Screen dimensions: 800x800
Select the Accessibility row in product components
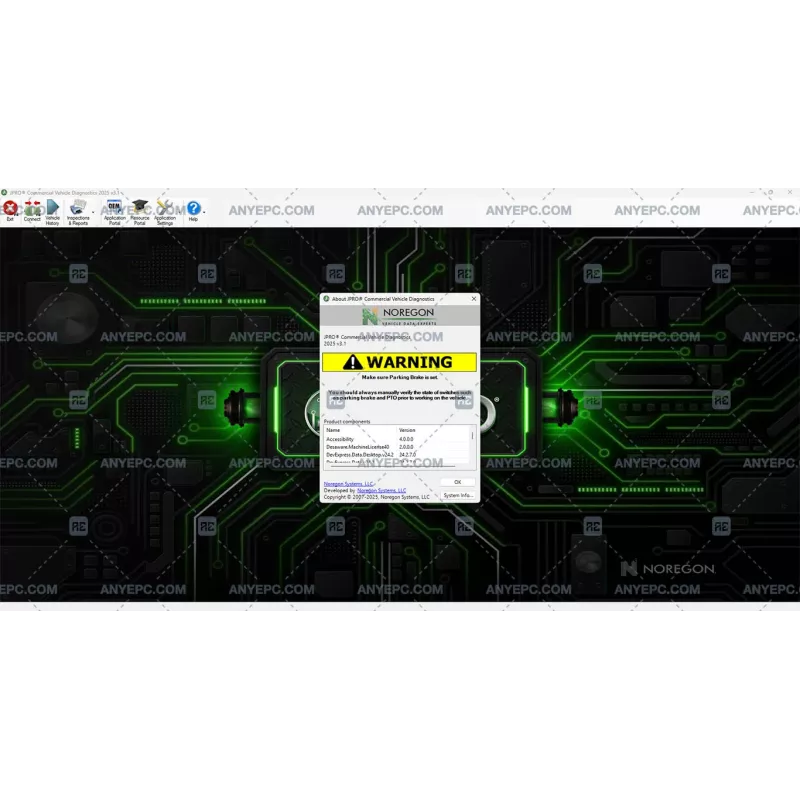pos(340,439)
